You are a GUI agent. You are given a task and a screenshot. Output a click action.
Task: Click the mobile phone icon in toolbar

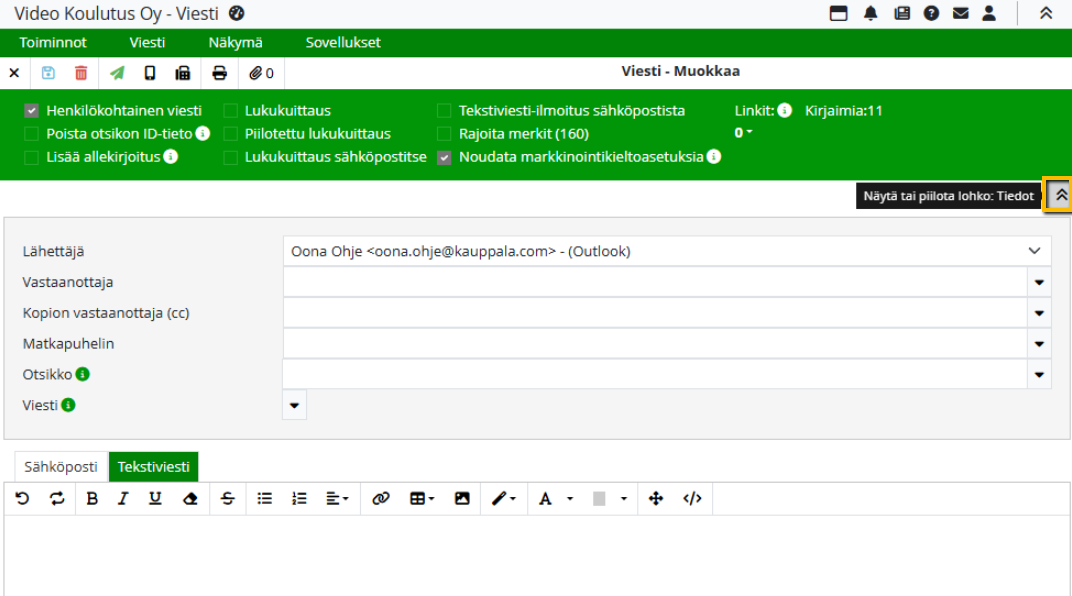click(150, 73)
